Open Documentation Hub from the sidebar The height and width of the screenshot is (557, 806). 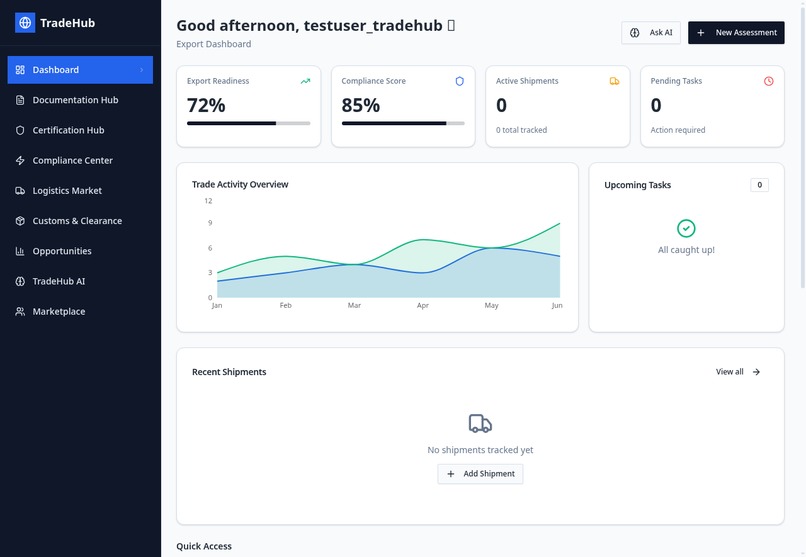click(x=80, y=100)
